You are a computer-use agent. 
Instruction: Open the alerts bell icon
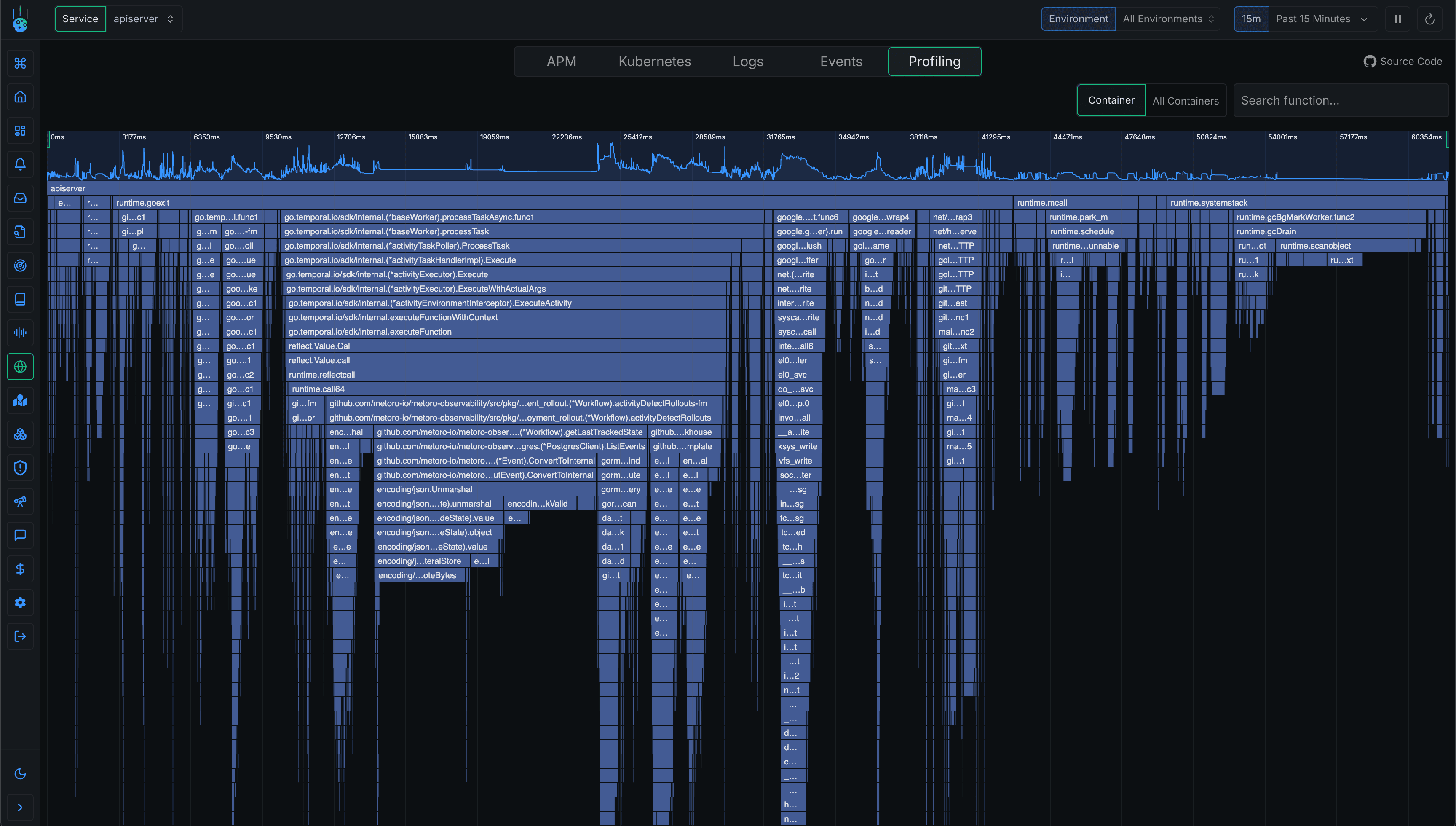click(20, 164)
